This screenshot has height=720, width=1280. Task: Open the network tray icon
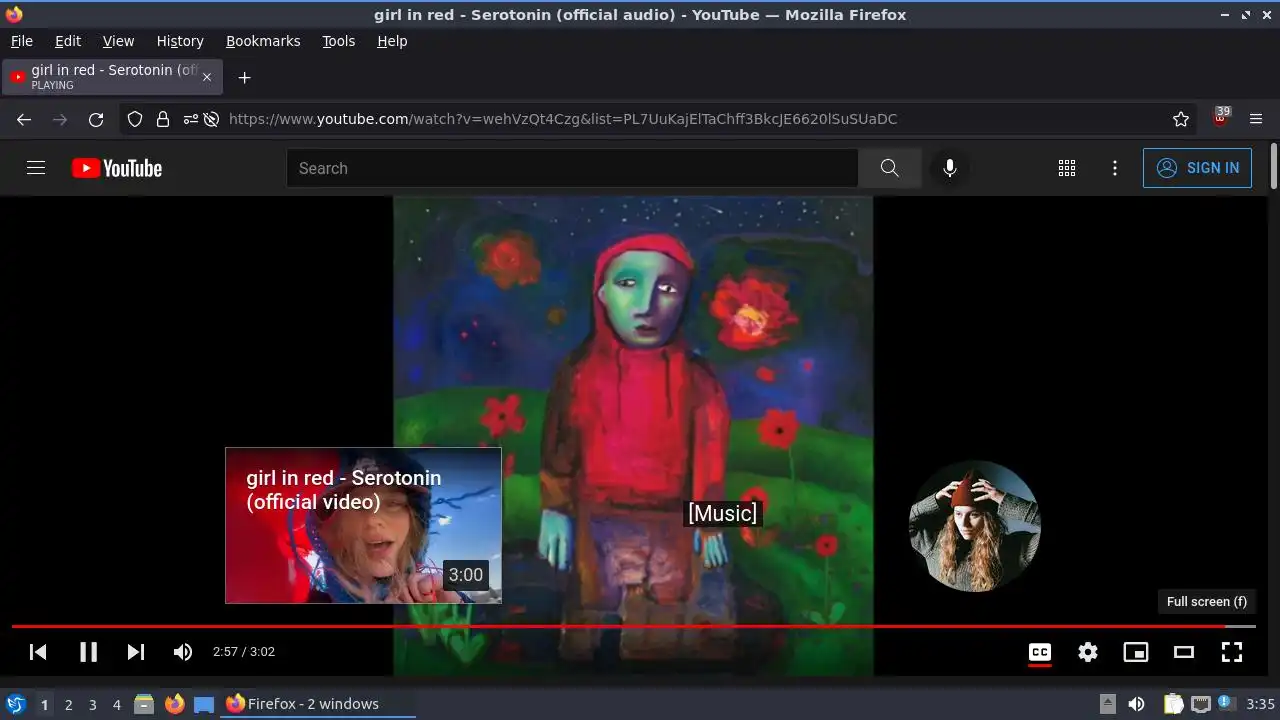[x=1201, y=704]
